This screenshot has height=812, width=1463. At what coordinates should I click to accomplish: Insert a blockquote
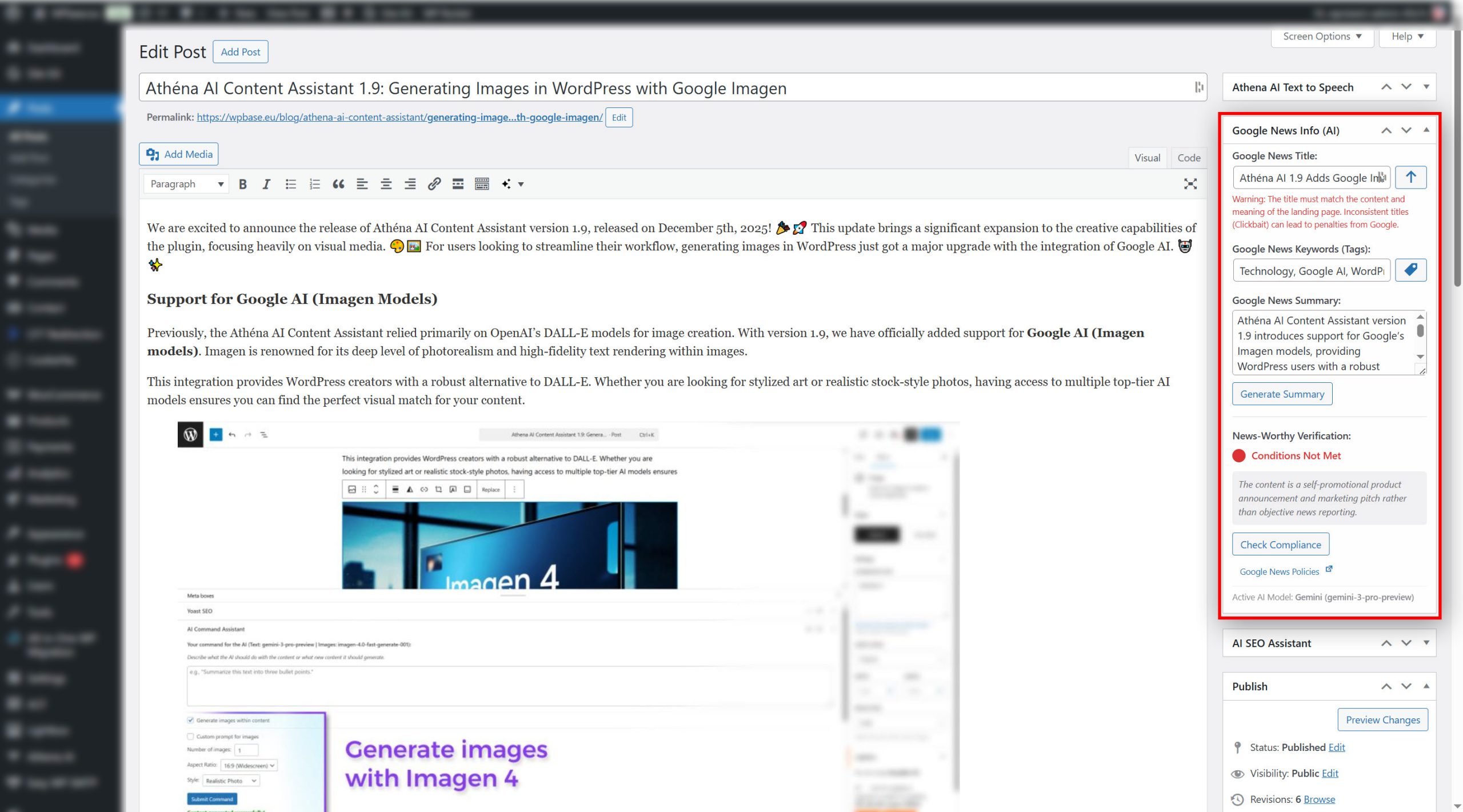click(338, 184)
